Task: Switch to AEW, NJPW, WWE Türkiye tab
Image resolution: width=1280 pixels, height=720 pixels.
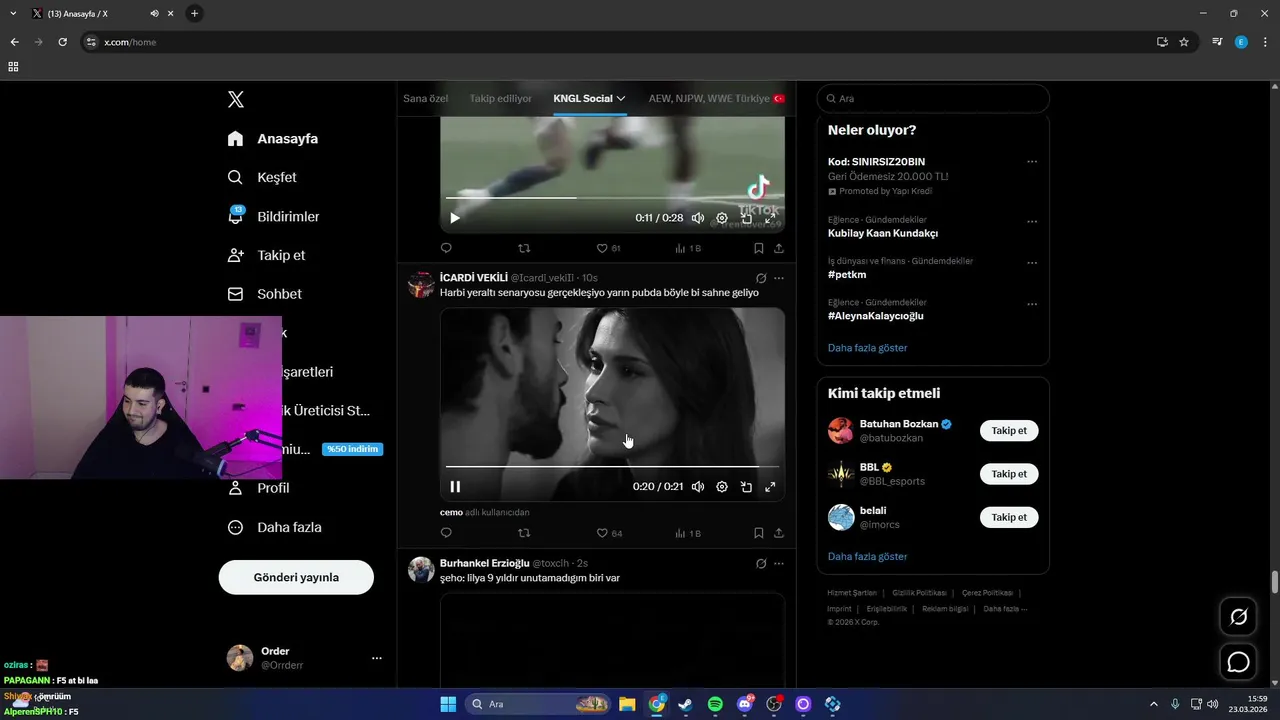Action: click(717, 98)
